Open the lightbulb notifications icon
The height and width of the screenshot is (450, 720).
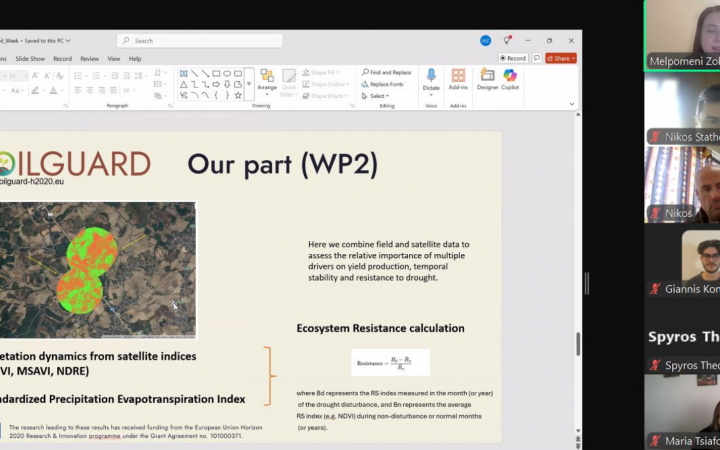[507, 40]
